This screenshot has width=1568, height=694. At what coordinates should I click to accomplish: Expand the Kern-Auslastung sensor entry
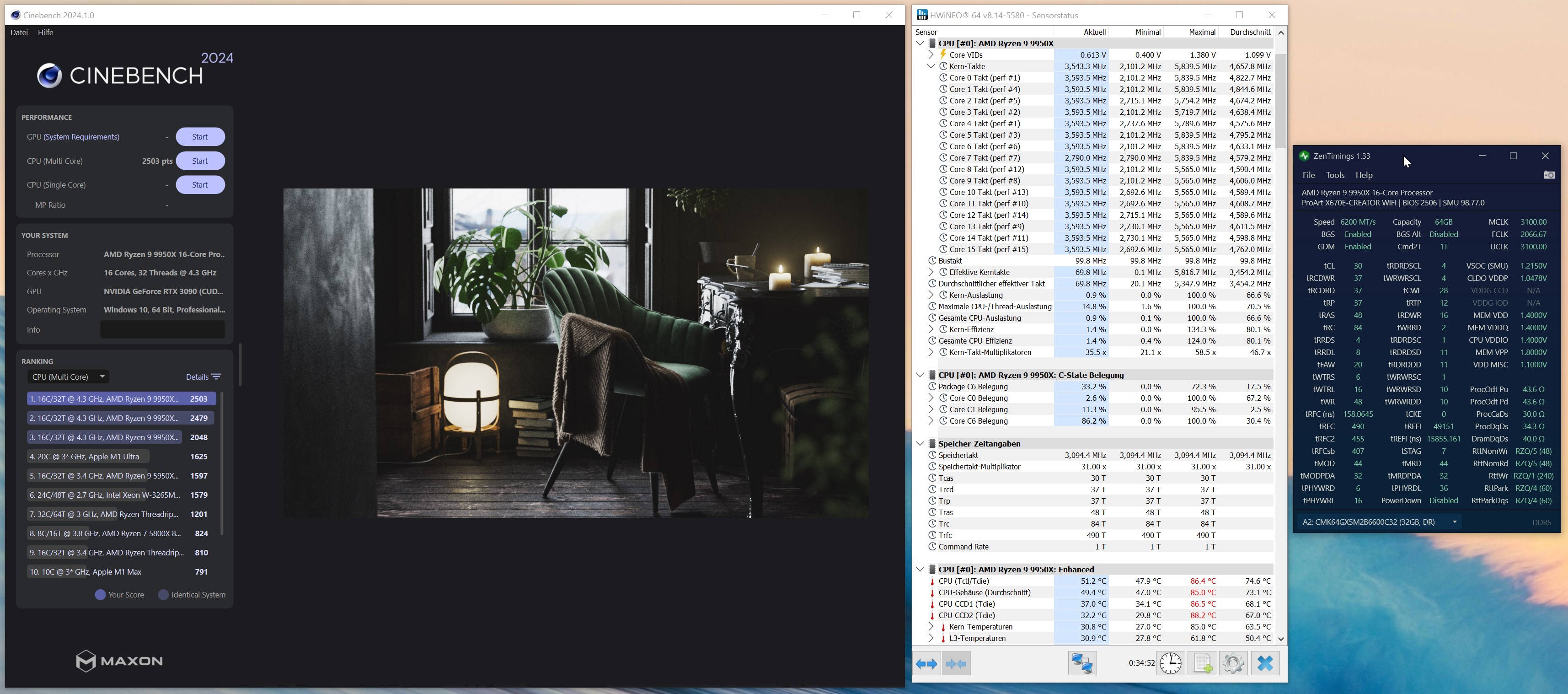click(x=931, y=295)
